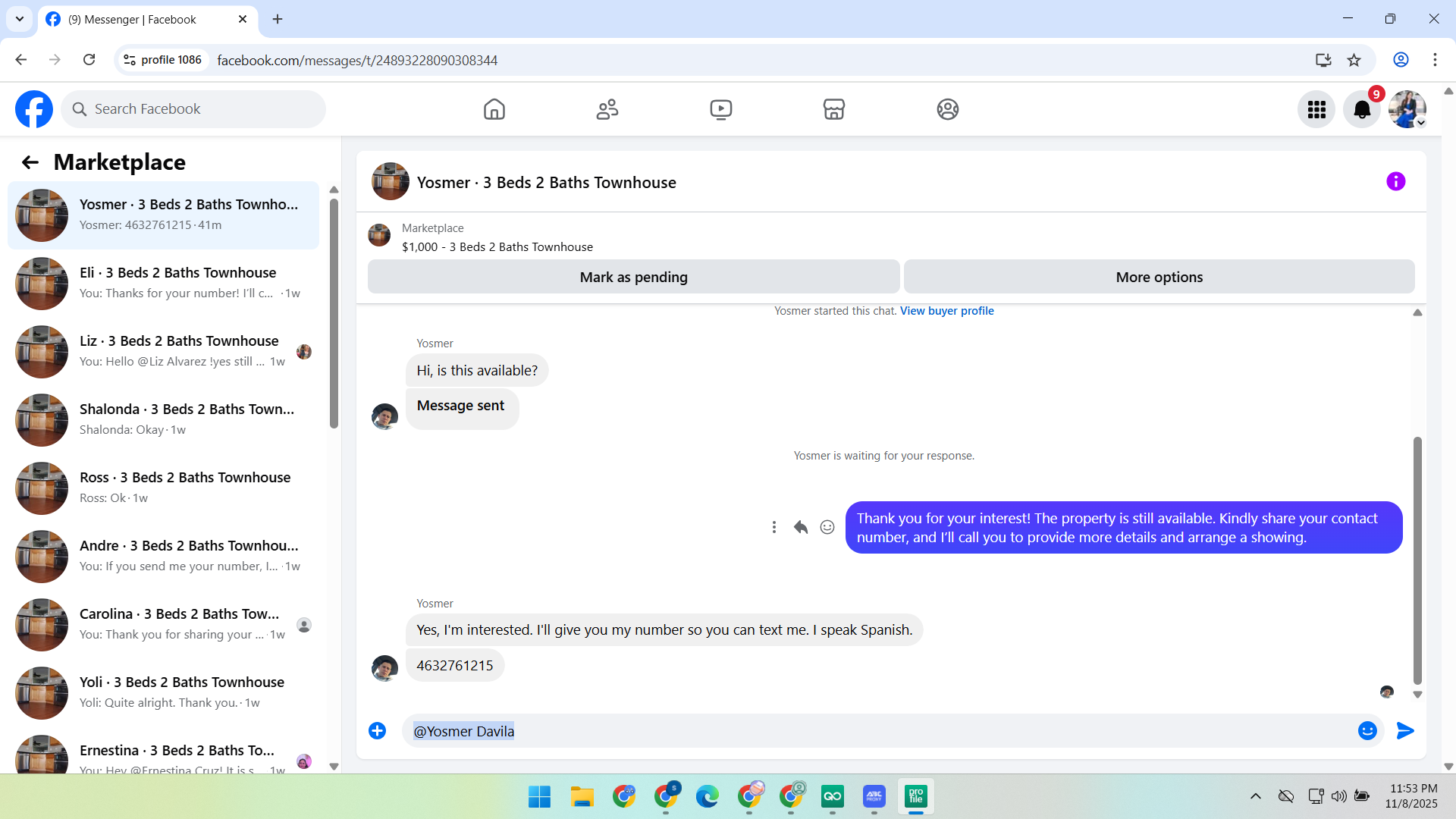Click the reply arrow on sent message

[801, 527]
